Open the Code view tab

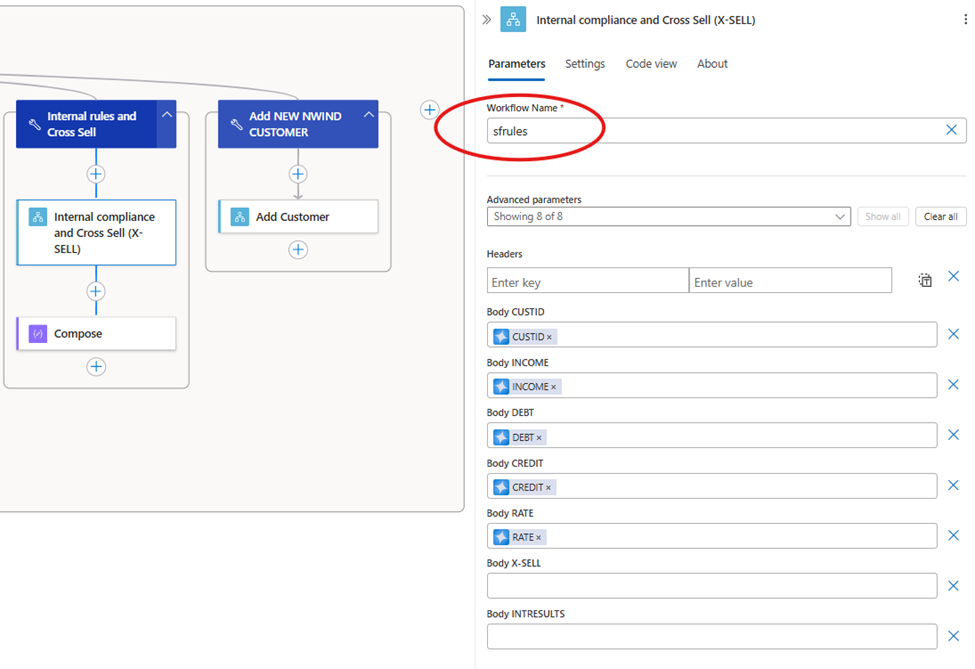(651, 64)
